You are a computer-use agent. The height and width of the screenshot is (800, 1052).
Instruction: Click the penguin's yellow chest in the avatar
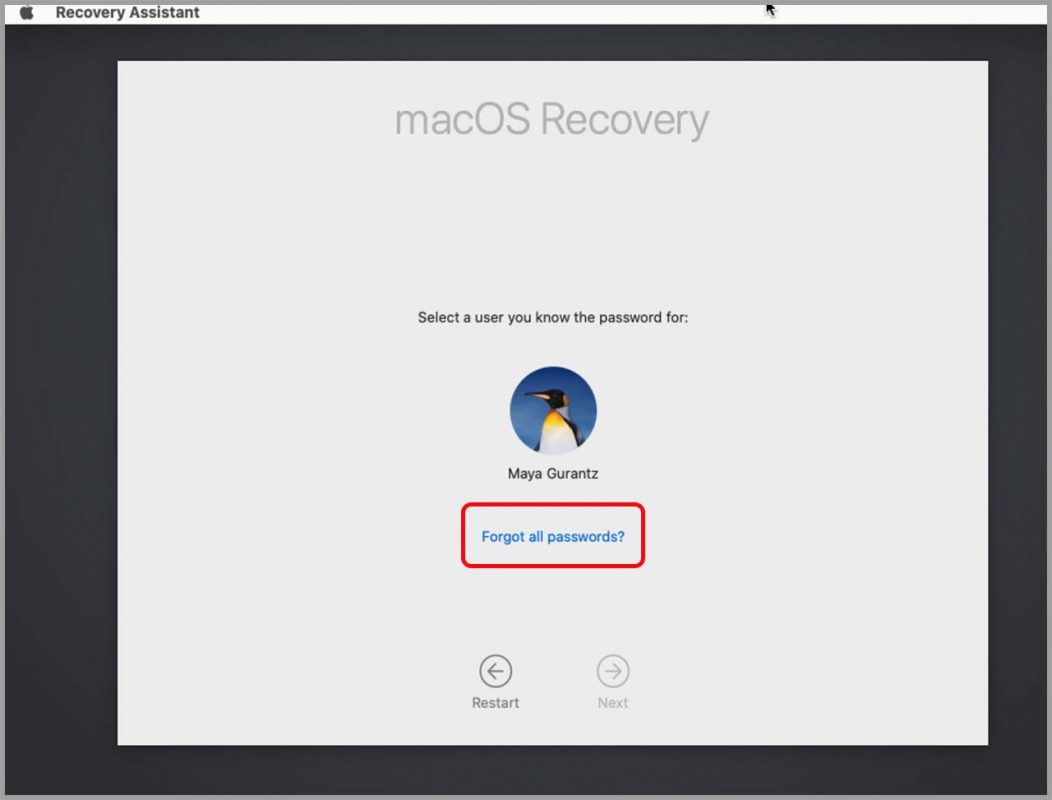pos(556,430)
